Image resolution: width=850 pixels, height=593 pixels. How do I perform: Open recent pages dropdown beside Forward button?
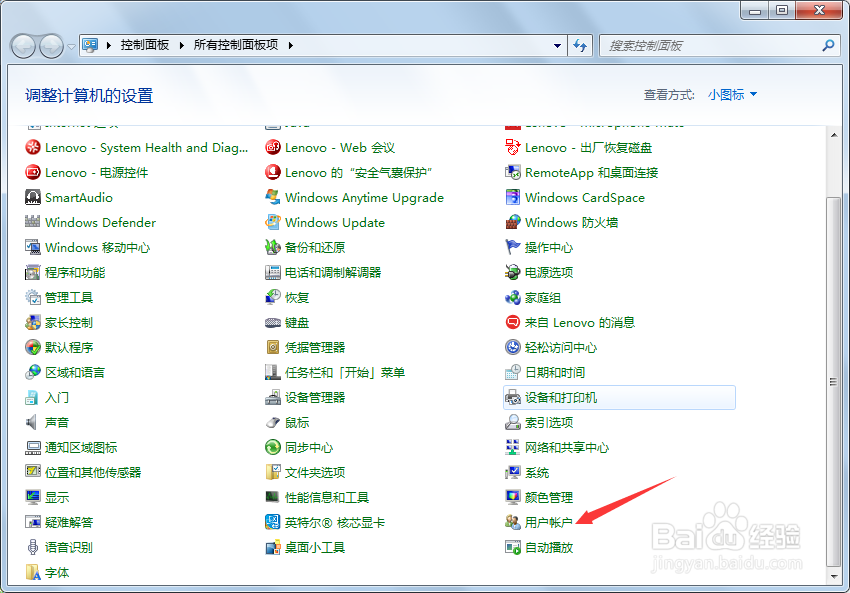coord(71,47)
